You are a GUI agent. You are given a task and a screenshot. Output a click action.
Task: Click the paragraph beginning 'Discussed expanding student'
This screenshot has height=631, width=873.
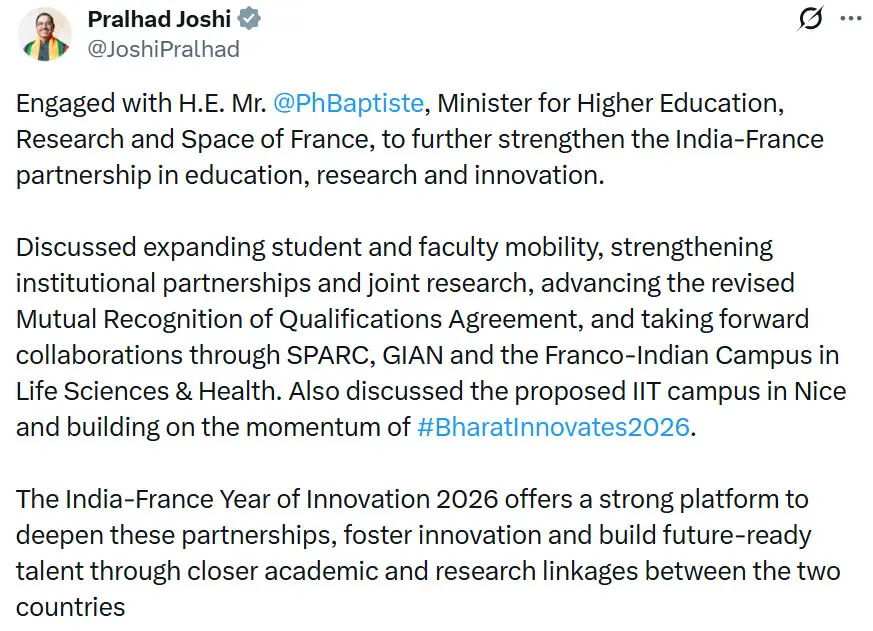(x=431, y=337)
